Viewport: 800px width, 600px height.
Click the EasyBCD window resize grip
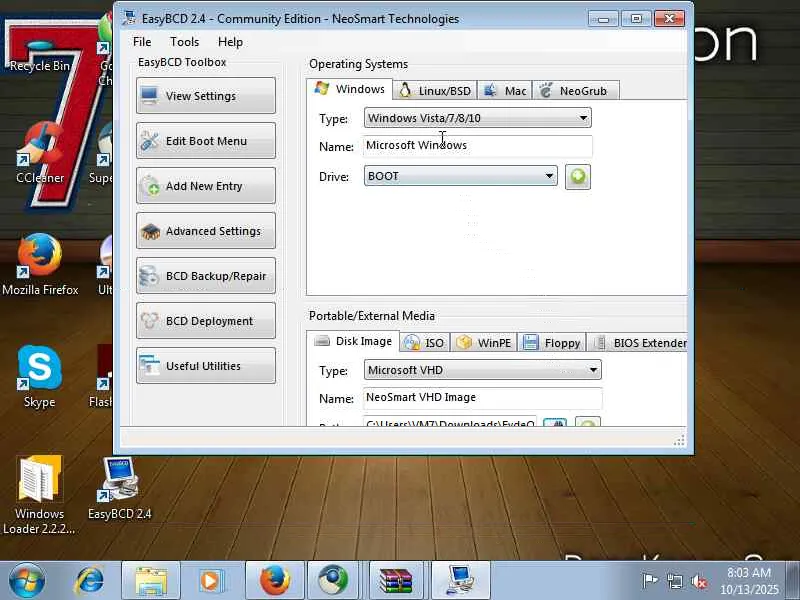tap(679, 441)
